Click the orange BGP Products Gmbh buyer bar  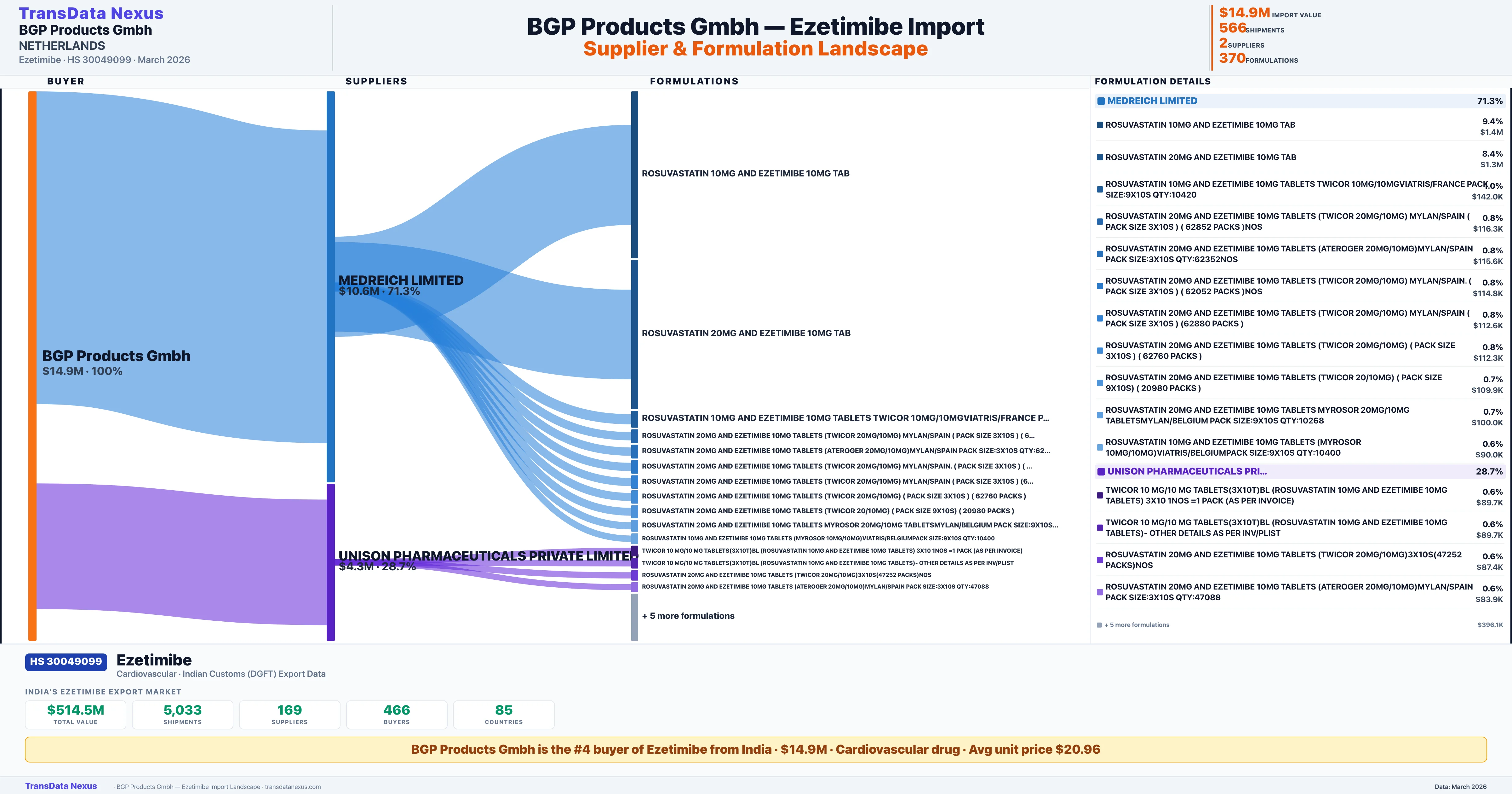point(32,365)
